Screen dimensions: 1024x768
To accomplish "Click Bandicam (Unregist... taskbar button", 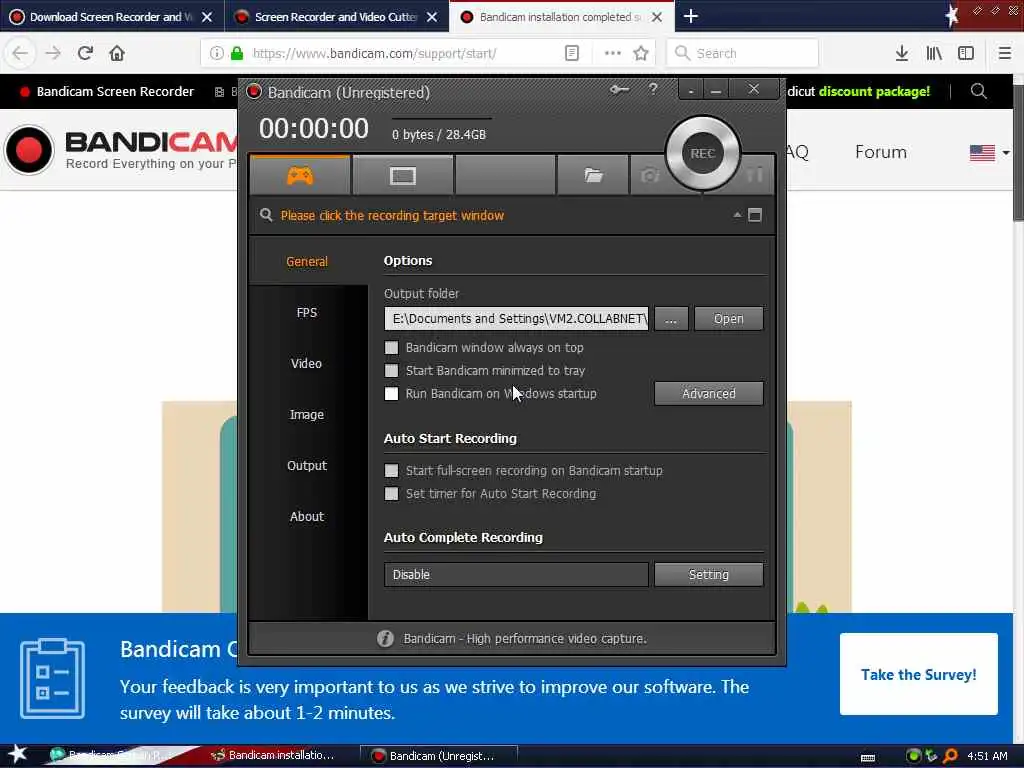I will point(440,756).
